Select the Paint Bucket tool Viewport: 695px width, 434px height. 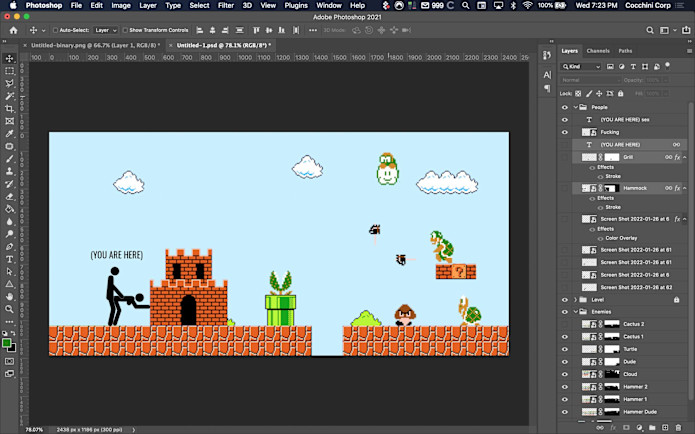[9, 209]
